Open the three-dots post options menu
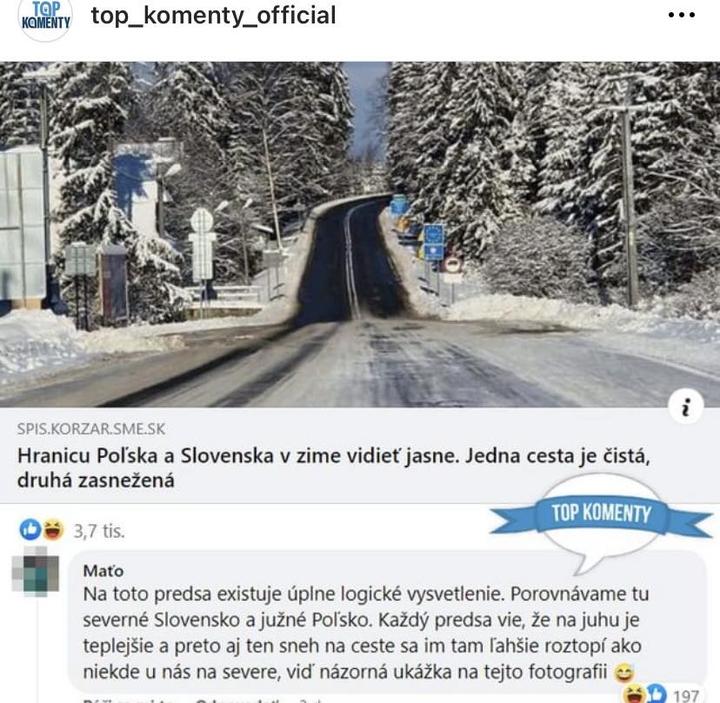 (x=681, y=15)
